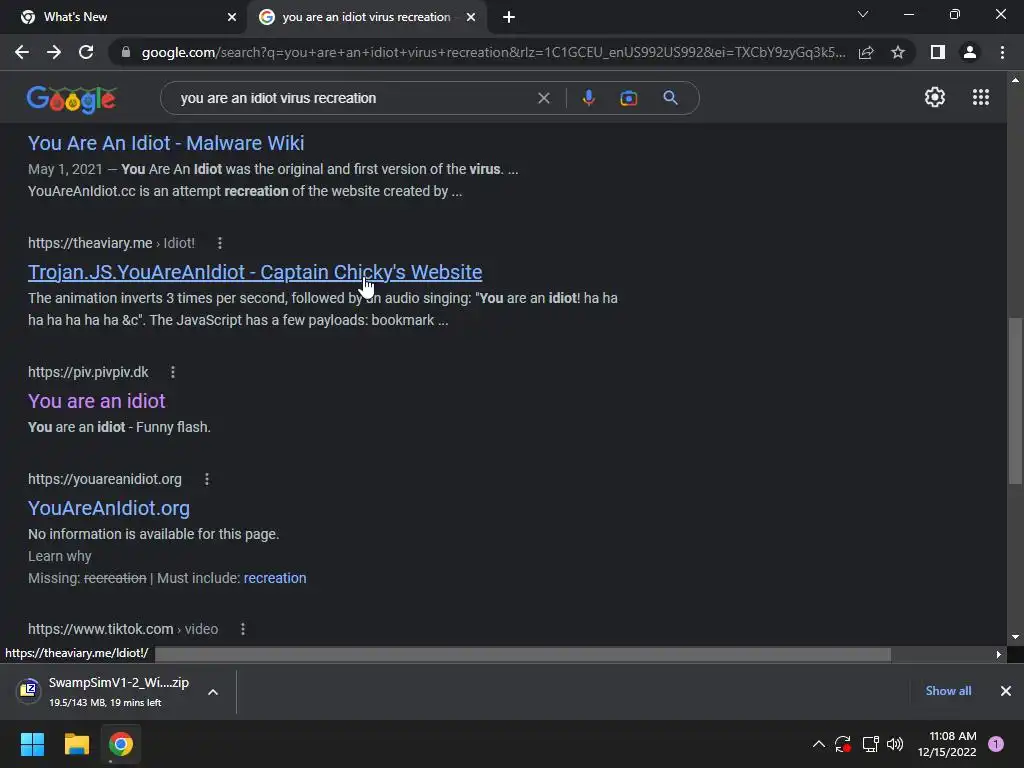The width and height of the screenshot is (1024, 768).
Task: Open more options for theaviary.me result
Action: [219, 243]
